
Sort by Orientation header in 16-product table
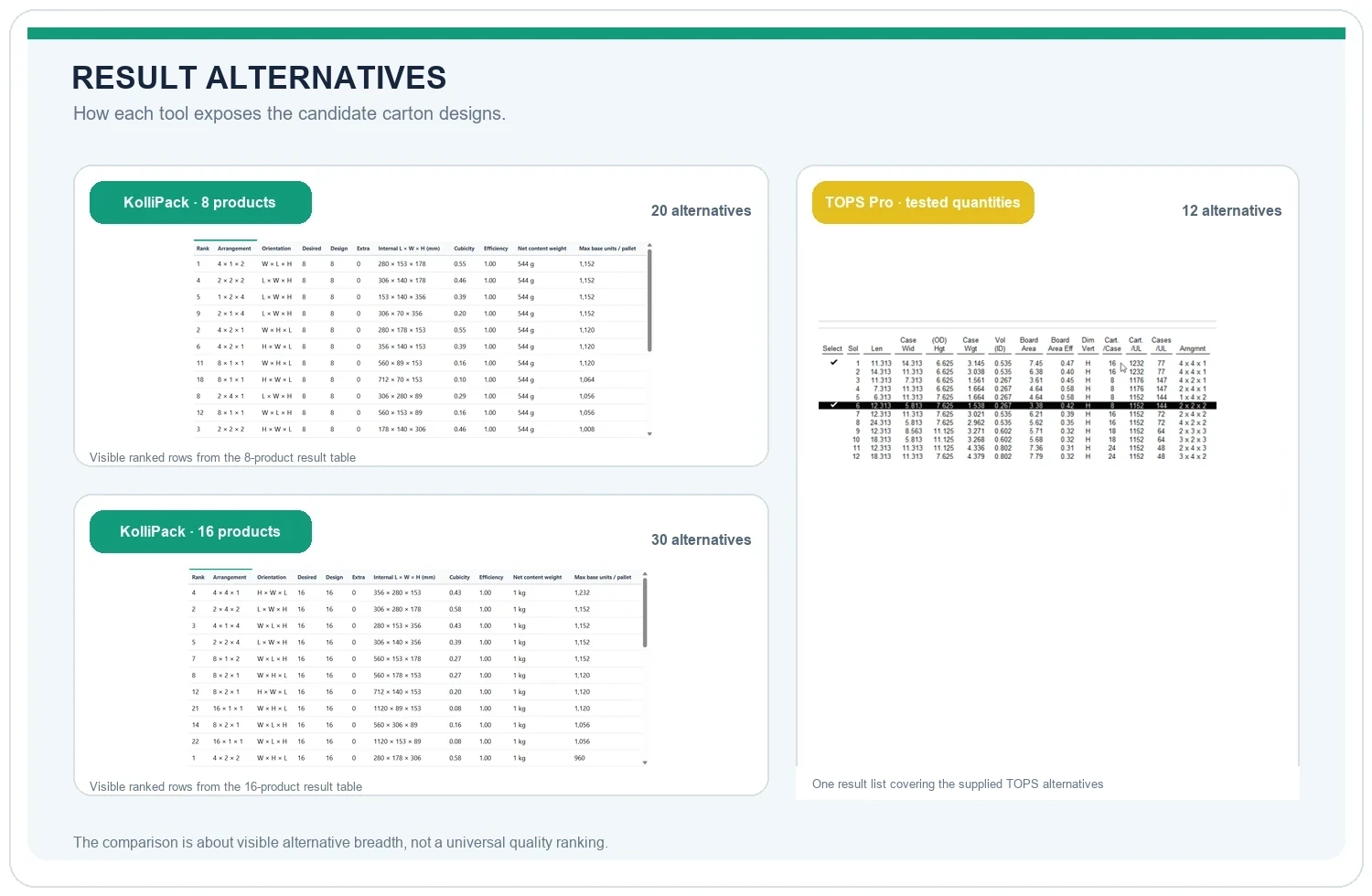(272, 578)
